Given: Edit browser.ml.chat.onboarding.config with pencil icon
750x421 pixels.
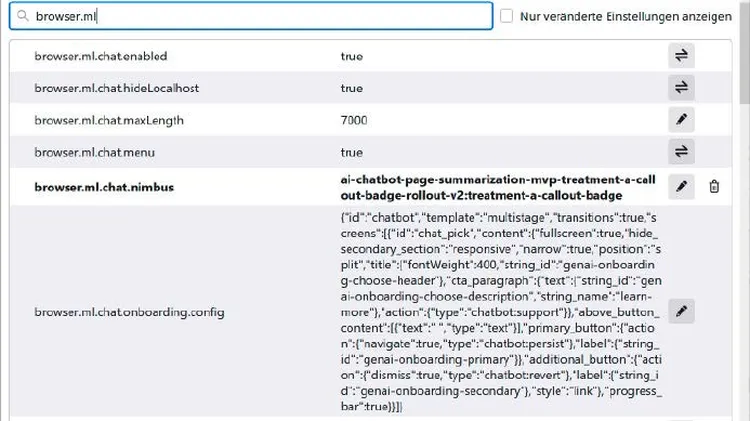Looking at the screenshot, I should [x=681, y=311].
